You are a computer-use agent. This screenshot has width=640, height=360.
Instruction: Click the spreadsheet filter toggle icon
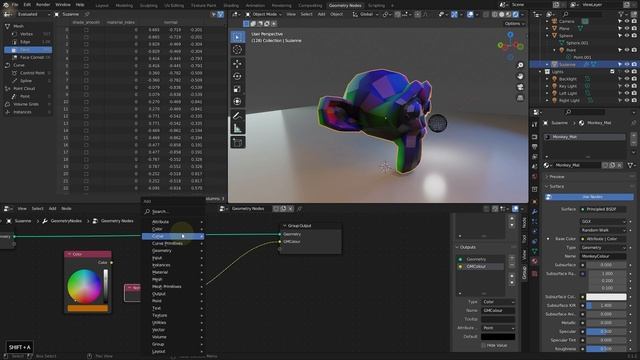pos(220,14)
